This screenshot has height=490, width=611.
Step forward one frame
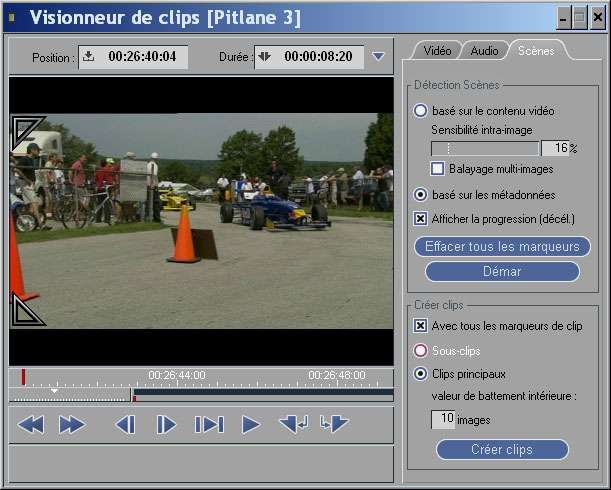[166, 425]
